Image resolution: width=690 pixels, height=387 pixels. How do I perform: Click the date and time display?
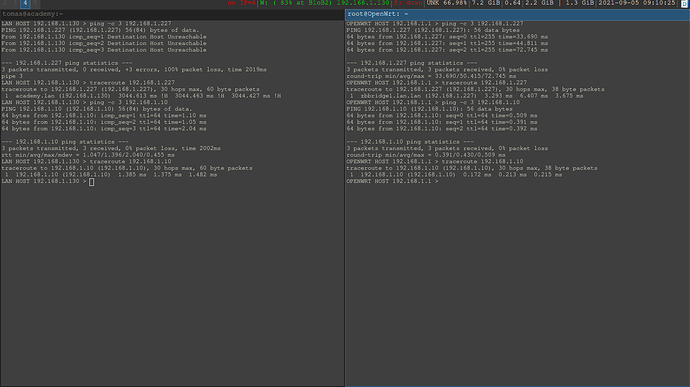tap(636, 3)
